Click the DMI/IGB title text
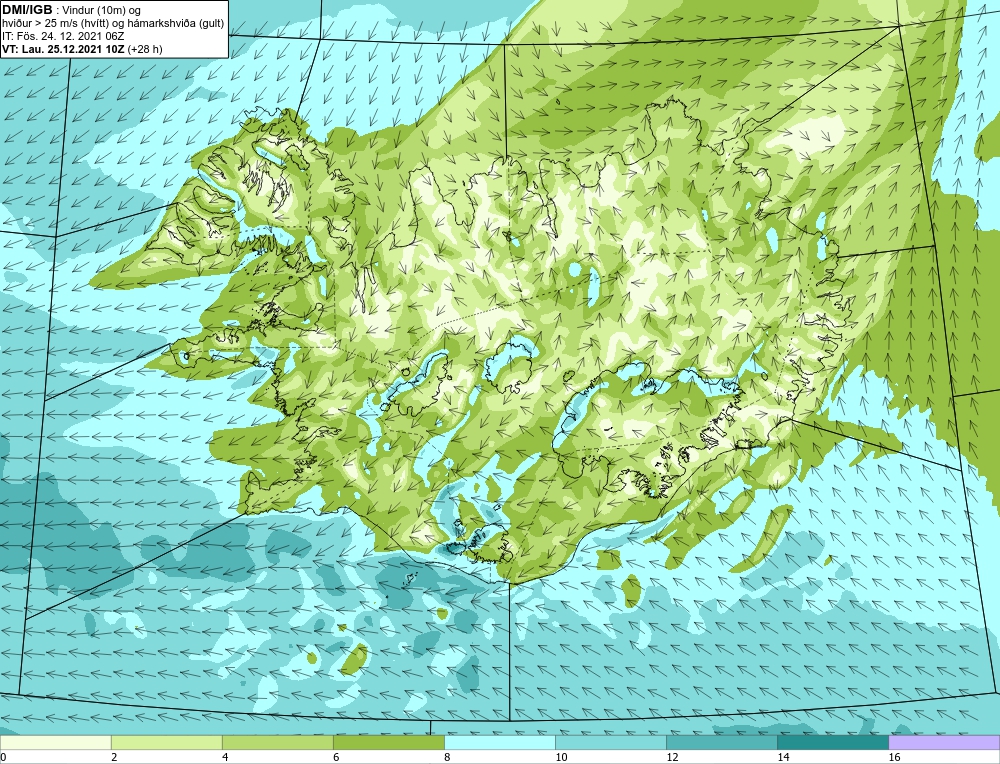The width and height of the screenshot is (1000, 764). (x=27, y=10)
